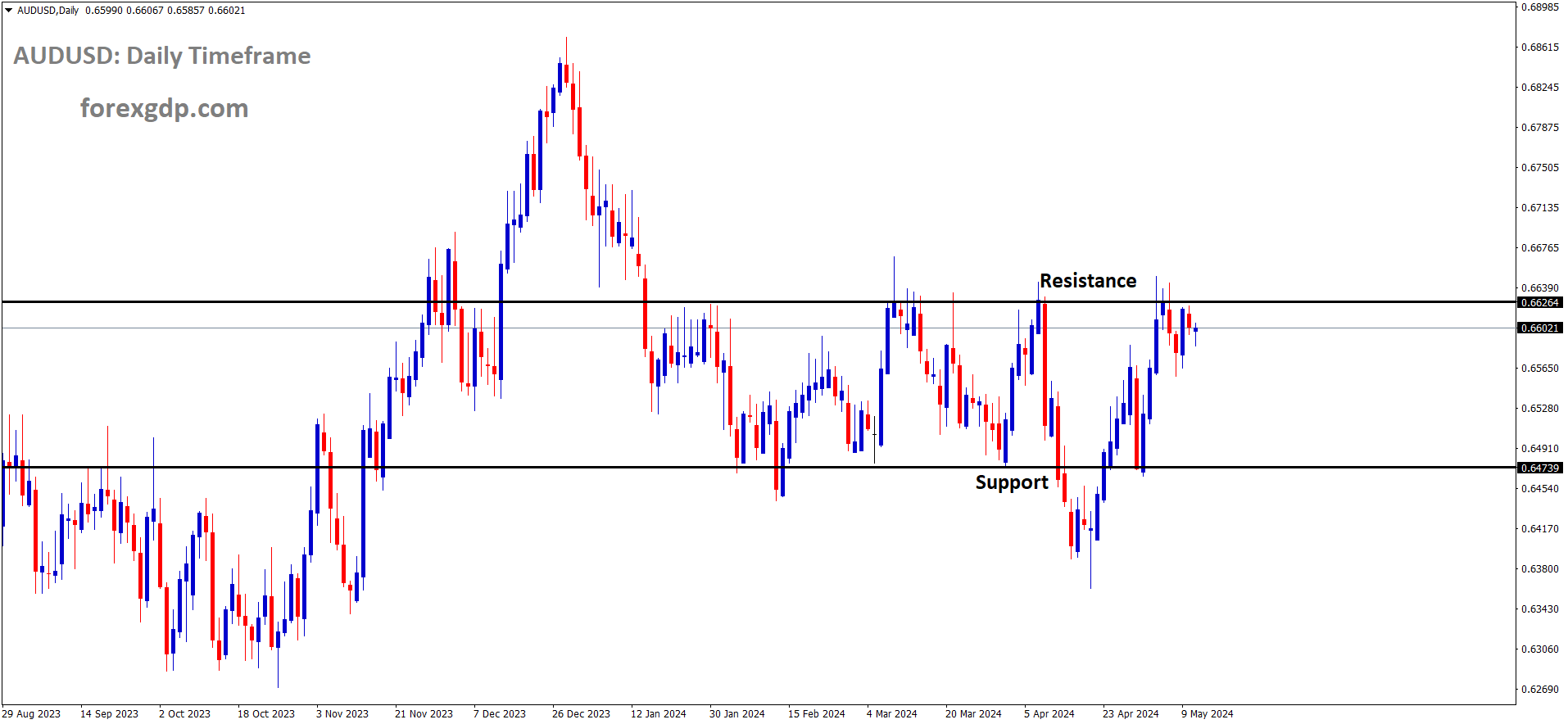Click the AUDUSD,Daily OHLC header text
1568x724 pixels.
[x=131, y=11]
